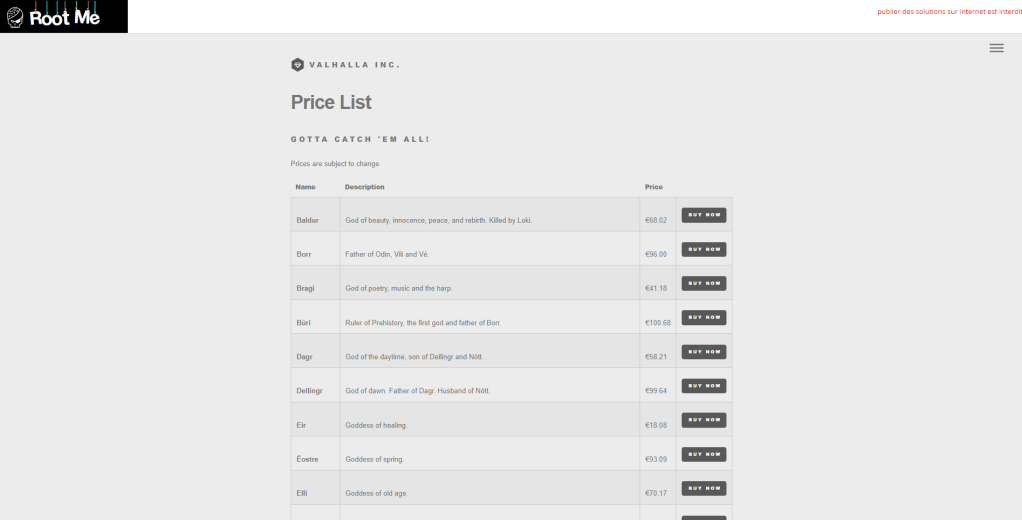This screenshot has width=1022, height=520.
Task: Select the Price List heading
Action: pos(331,102)
